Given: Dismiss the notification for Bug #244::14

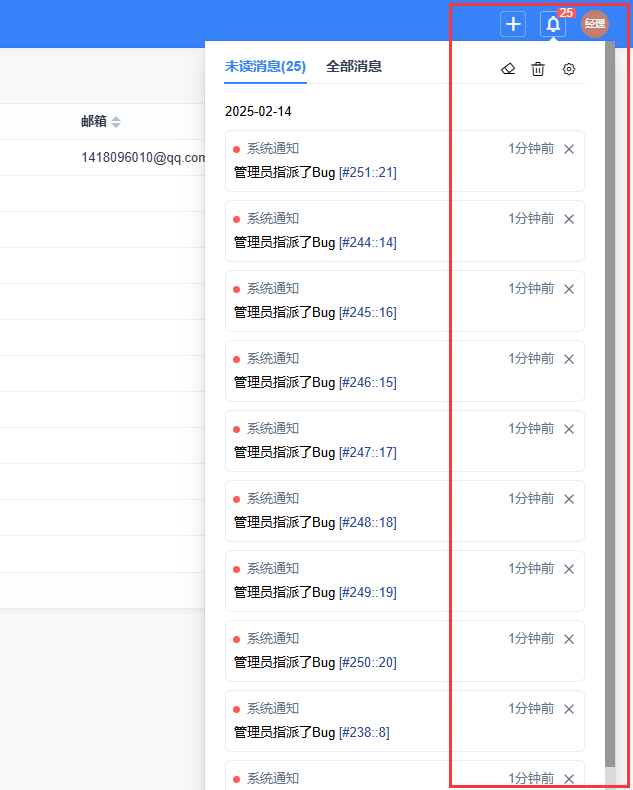Looking at the screenshot, I should [x=569, y=219].
